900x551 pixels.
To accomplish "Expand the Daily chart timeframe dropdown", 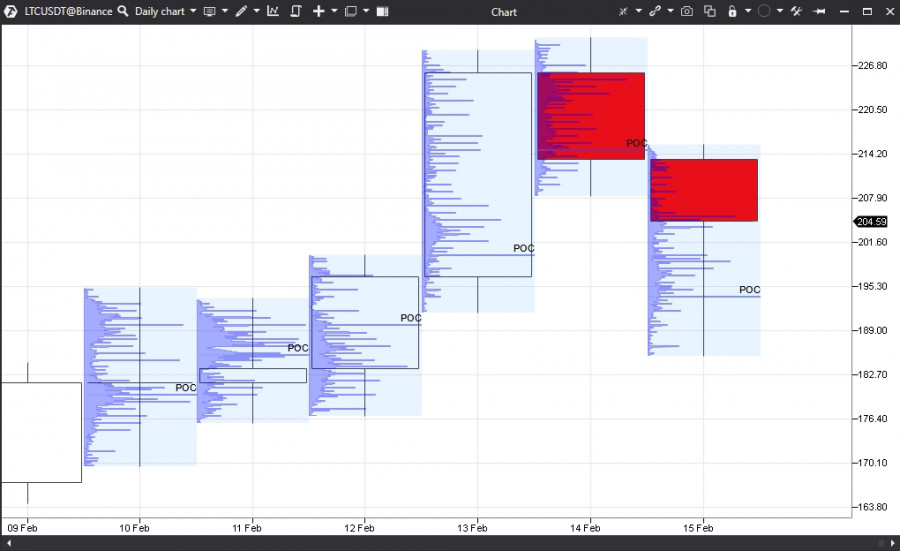I will [193, 11].
